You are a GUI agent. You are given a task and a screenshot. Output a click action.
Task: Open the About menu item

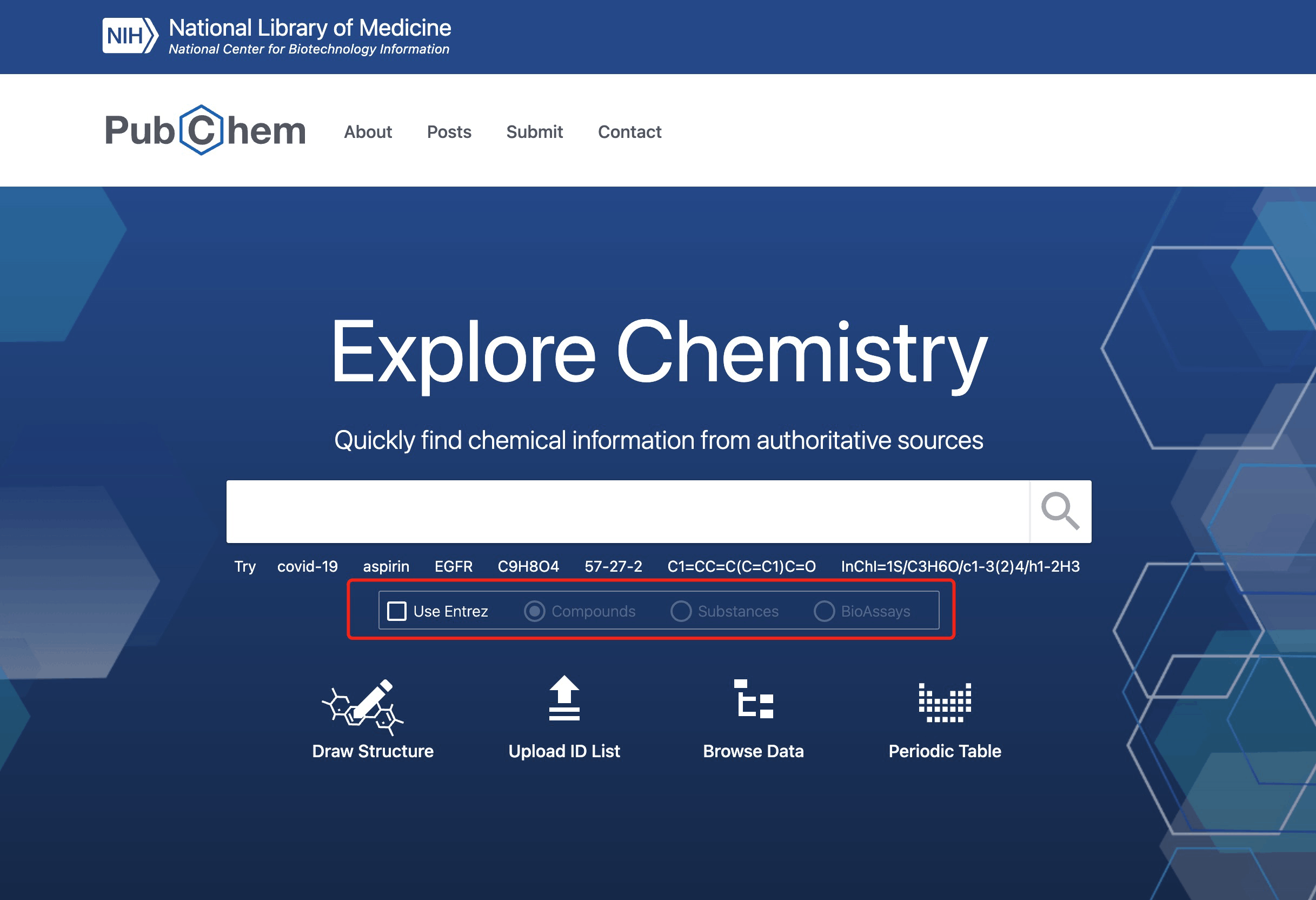click(x=368, y=132)
